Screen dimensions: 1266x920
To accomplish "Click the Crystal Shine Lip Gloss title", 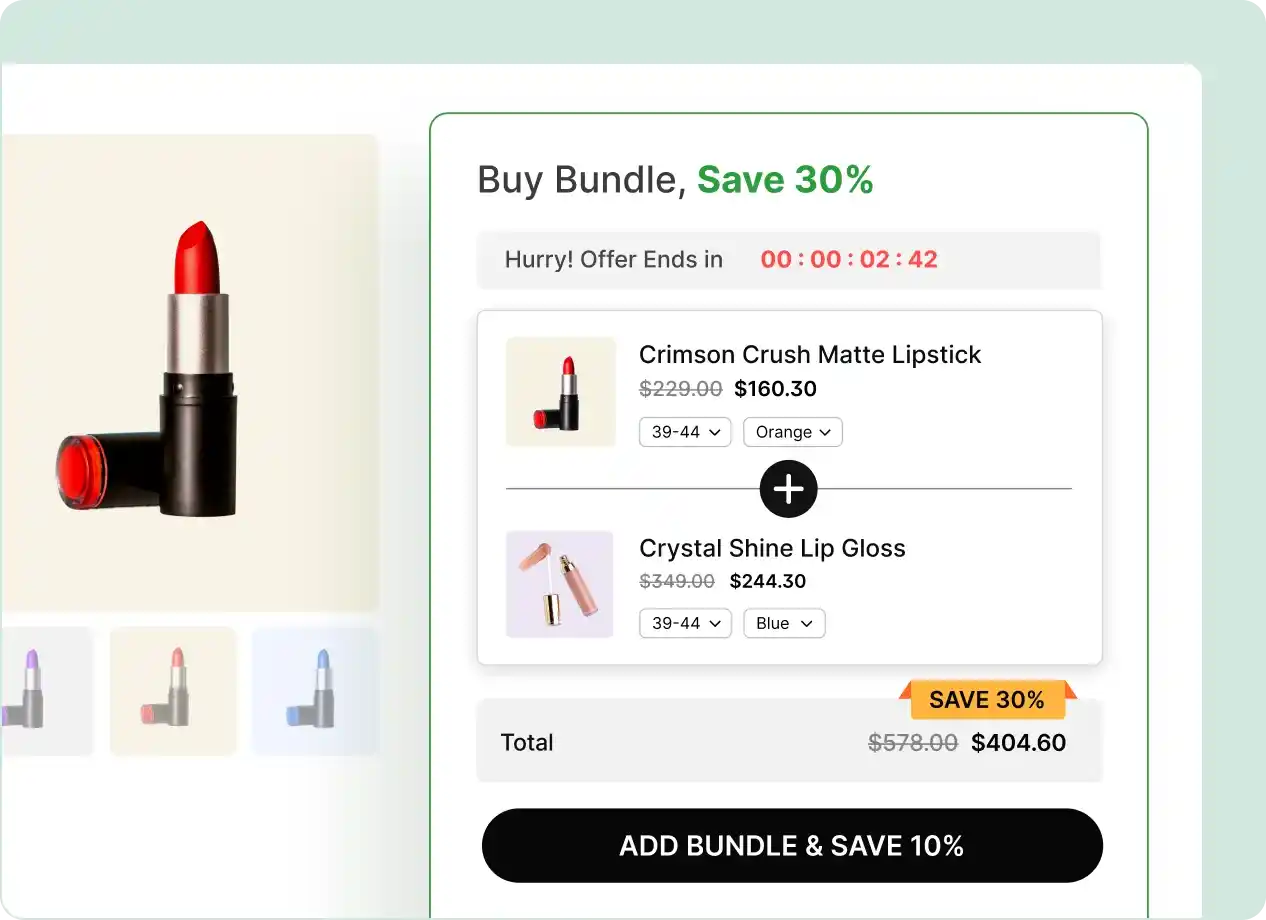I will coord(772,548).
